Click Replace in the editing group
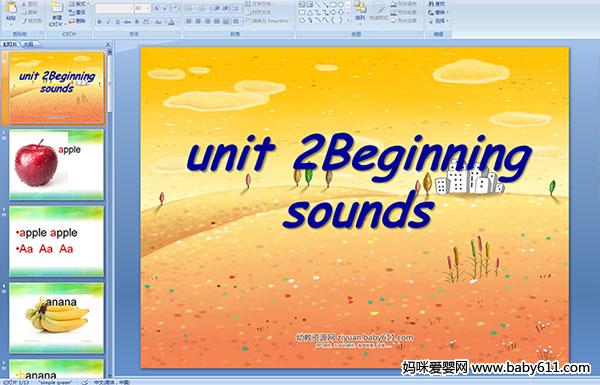 point(439,12)
